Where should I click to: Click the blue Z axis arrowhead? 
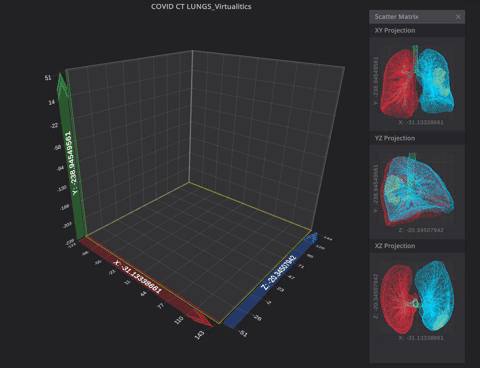(311, 237)
